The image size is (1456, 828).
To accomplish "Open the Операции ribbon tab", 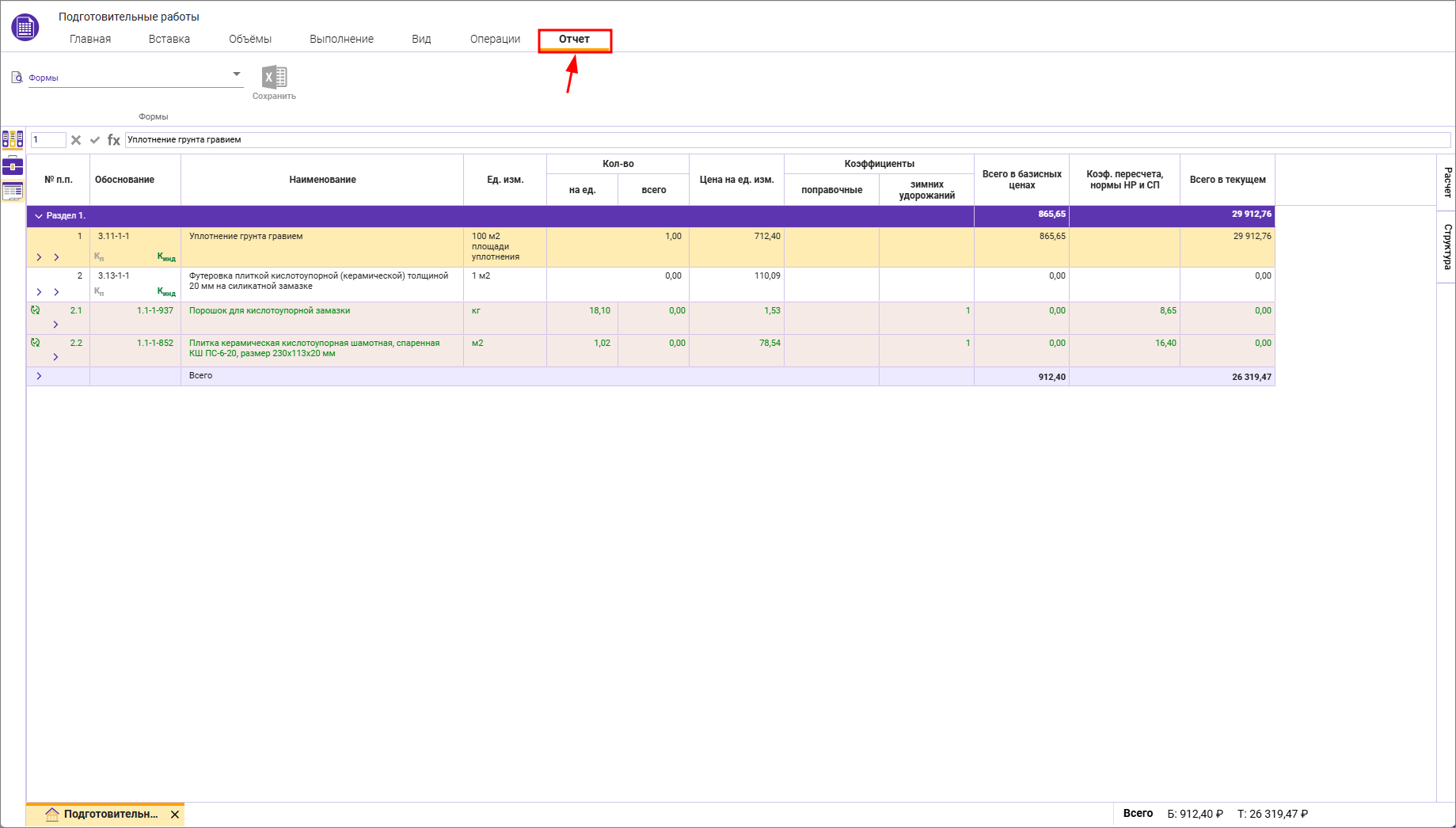I will pyautogui.click(x=495, y=39).
